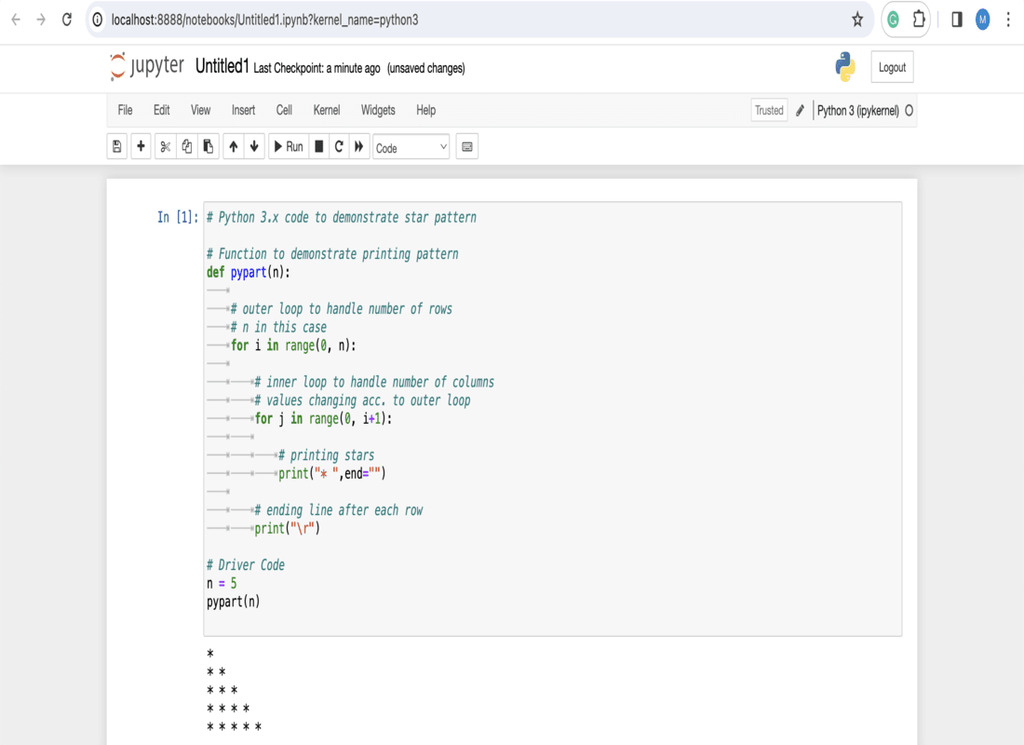Screen dimensions: 1024x745
Task: Open the Cell menu
Action: 284,110
